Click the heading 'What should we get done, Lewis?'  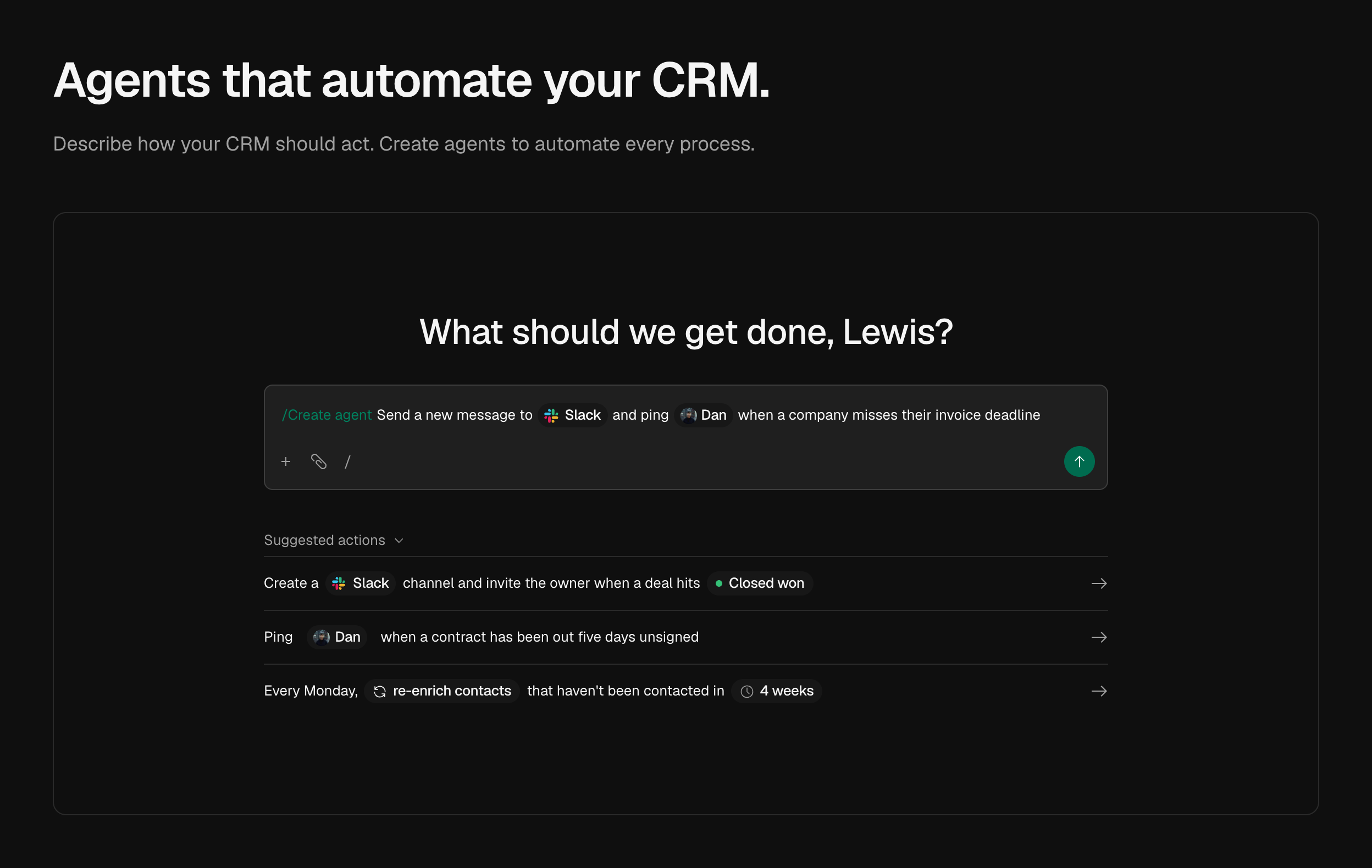click(686, 332)
